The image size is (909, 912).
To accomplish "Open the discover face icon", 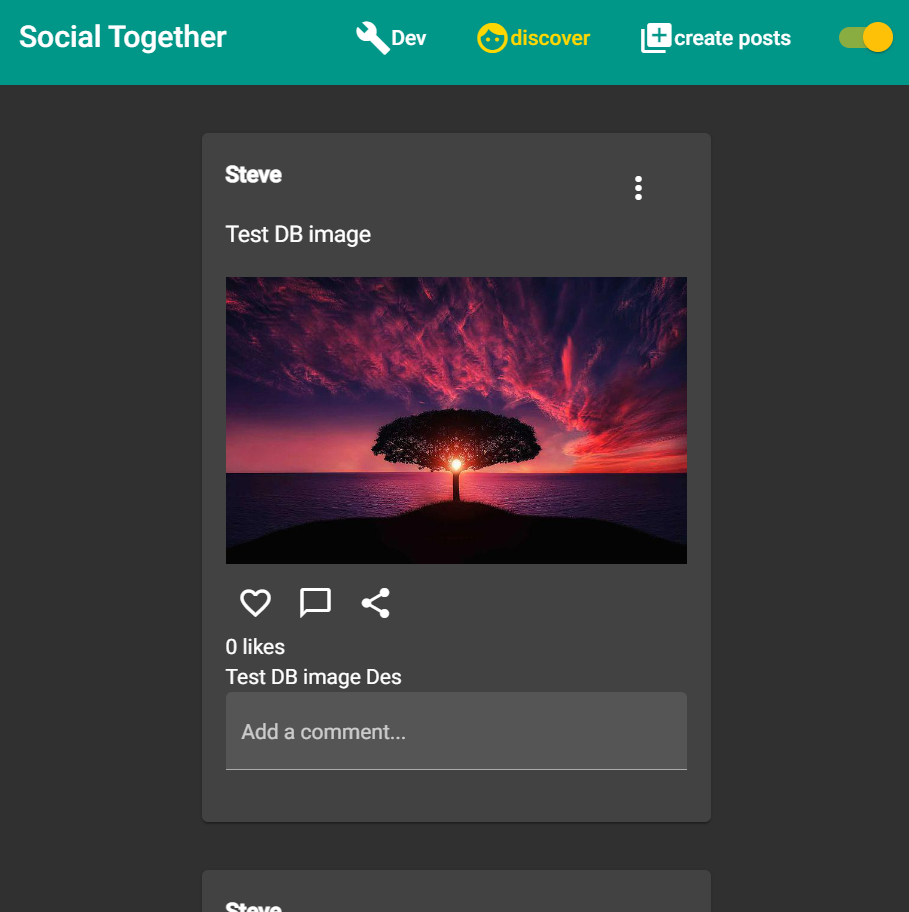I will (492, 38).
